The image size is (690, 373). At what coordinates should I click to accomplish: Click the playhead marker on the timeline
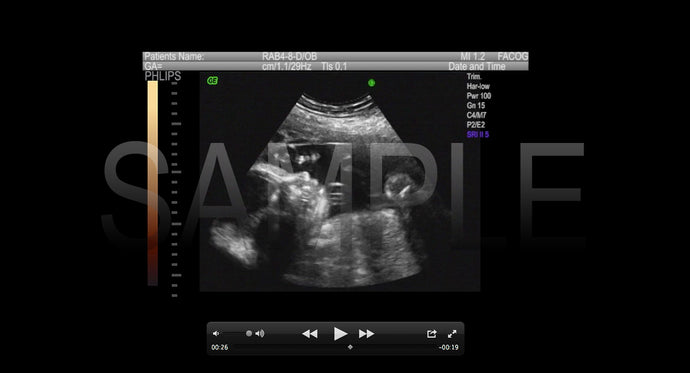pyautogui.click(x=350, y=347)
